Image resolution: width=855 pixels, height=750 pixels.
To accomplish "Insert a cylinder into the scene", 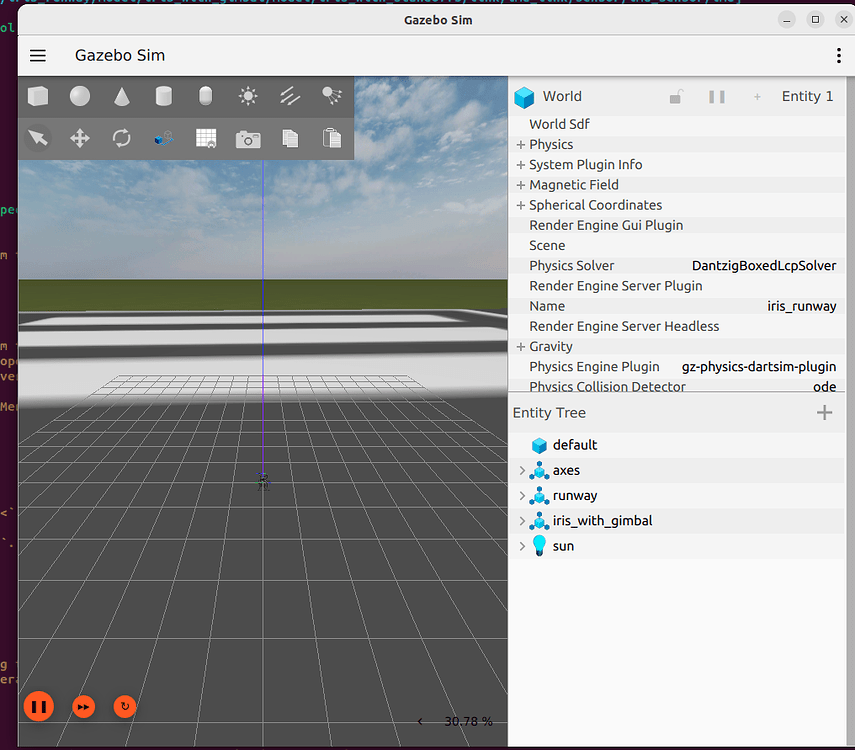I will click(163, 97).
